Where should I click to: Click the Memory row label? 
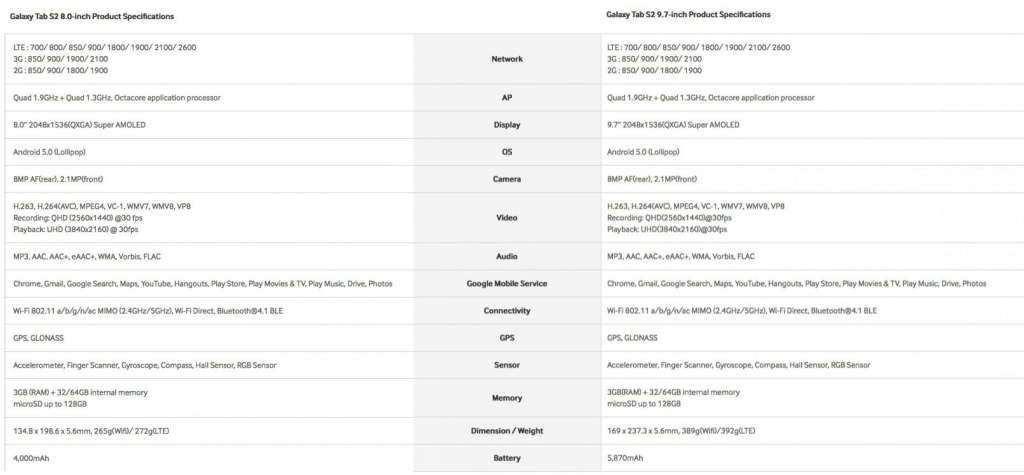coord(507,398)
